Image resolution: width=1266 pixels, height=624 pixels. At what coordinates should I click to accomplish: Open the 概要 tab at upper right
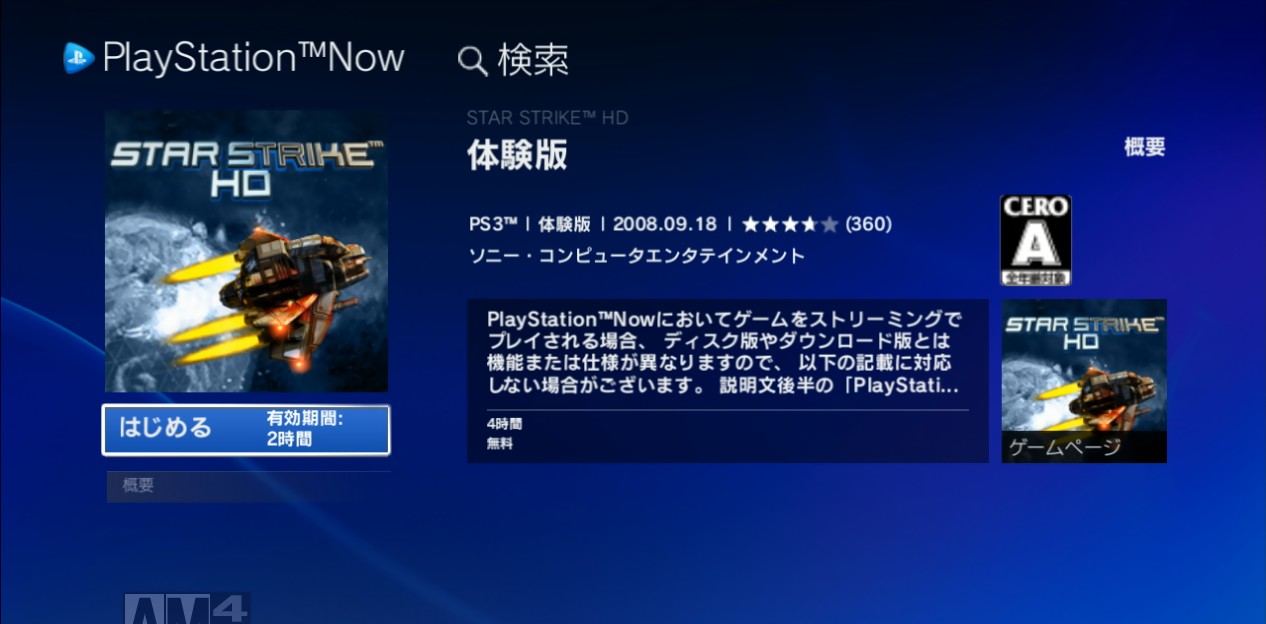[1145, 147]
